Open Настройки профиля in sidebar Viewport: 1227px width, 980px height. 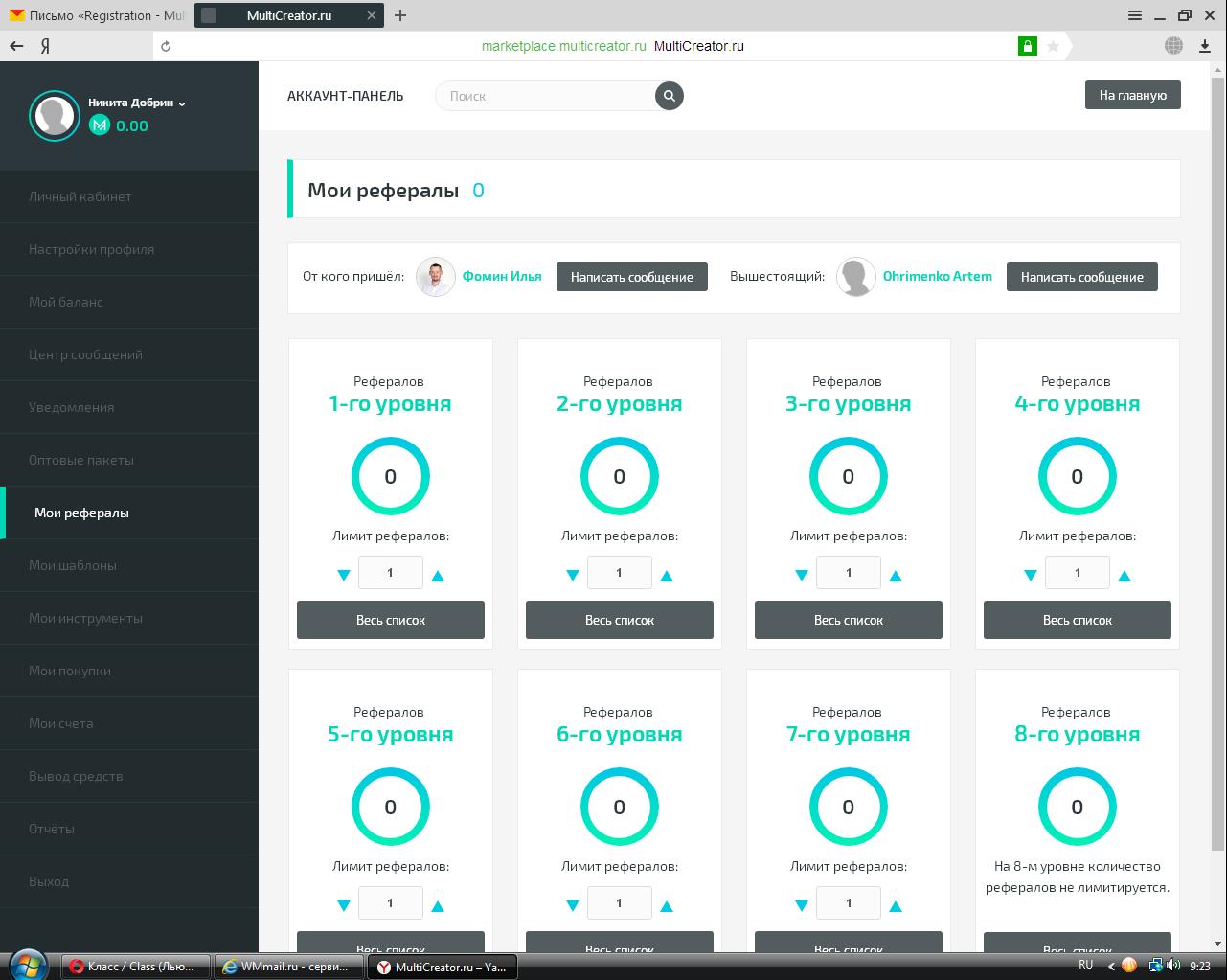[x=129, y=249]
